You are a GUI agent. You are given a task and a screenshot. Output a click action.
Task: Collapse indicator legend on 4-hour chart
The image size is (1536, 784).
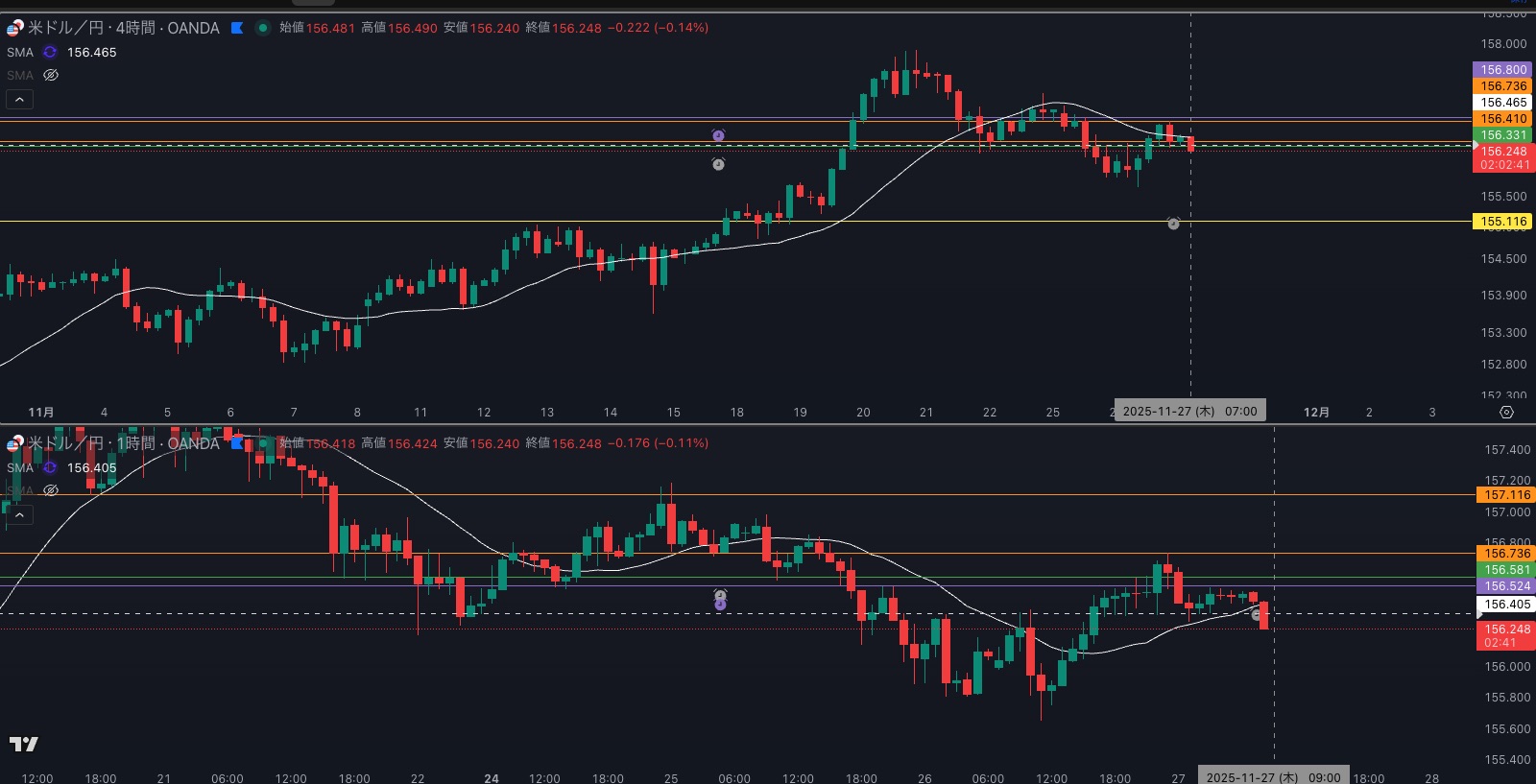tap(19, 99)
